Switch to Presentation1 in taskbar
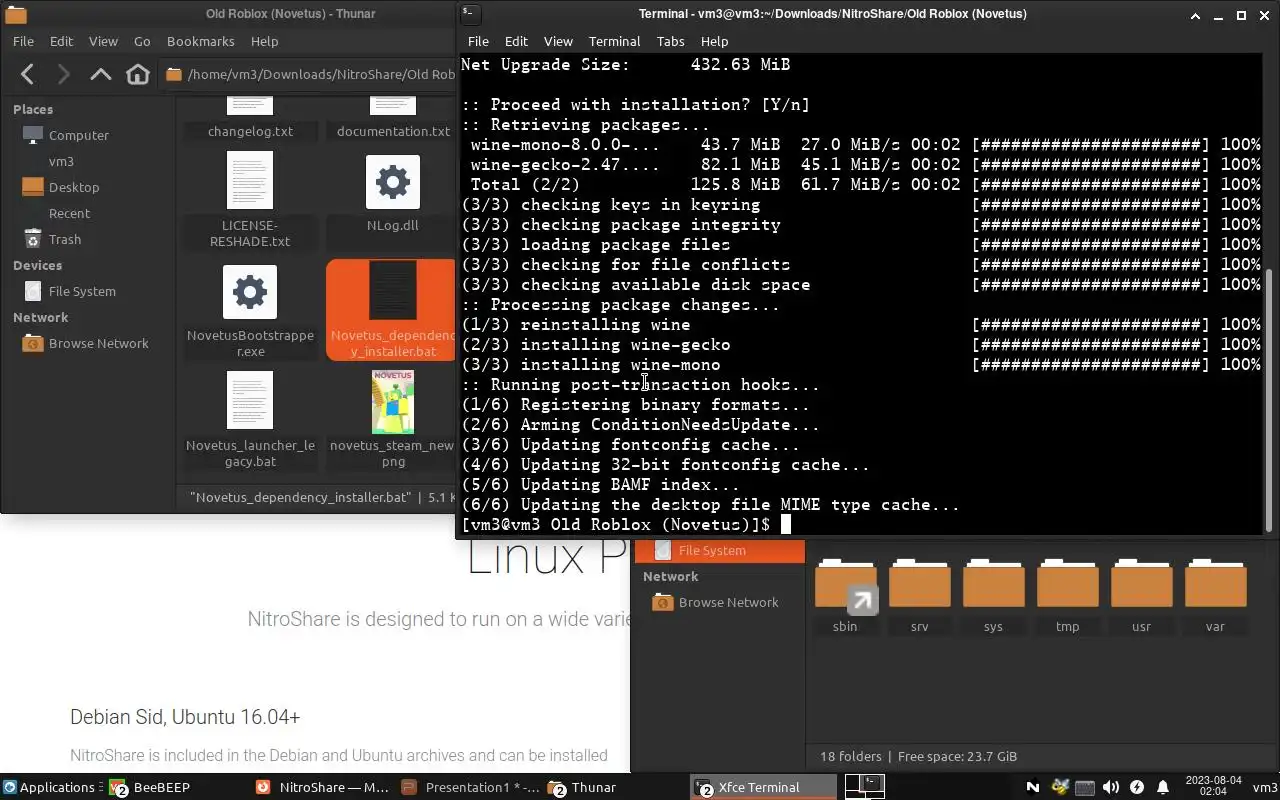 coord(469,787)
